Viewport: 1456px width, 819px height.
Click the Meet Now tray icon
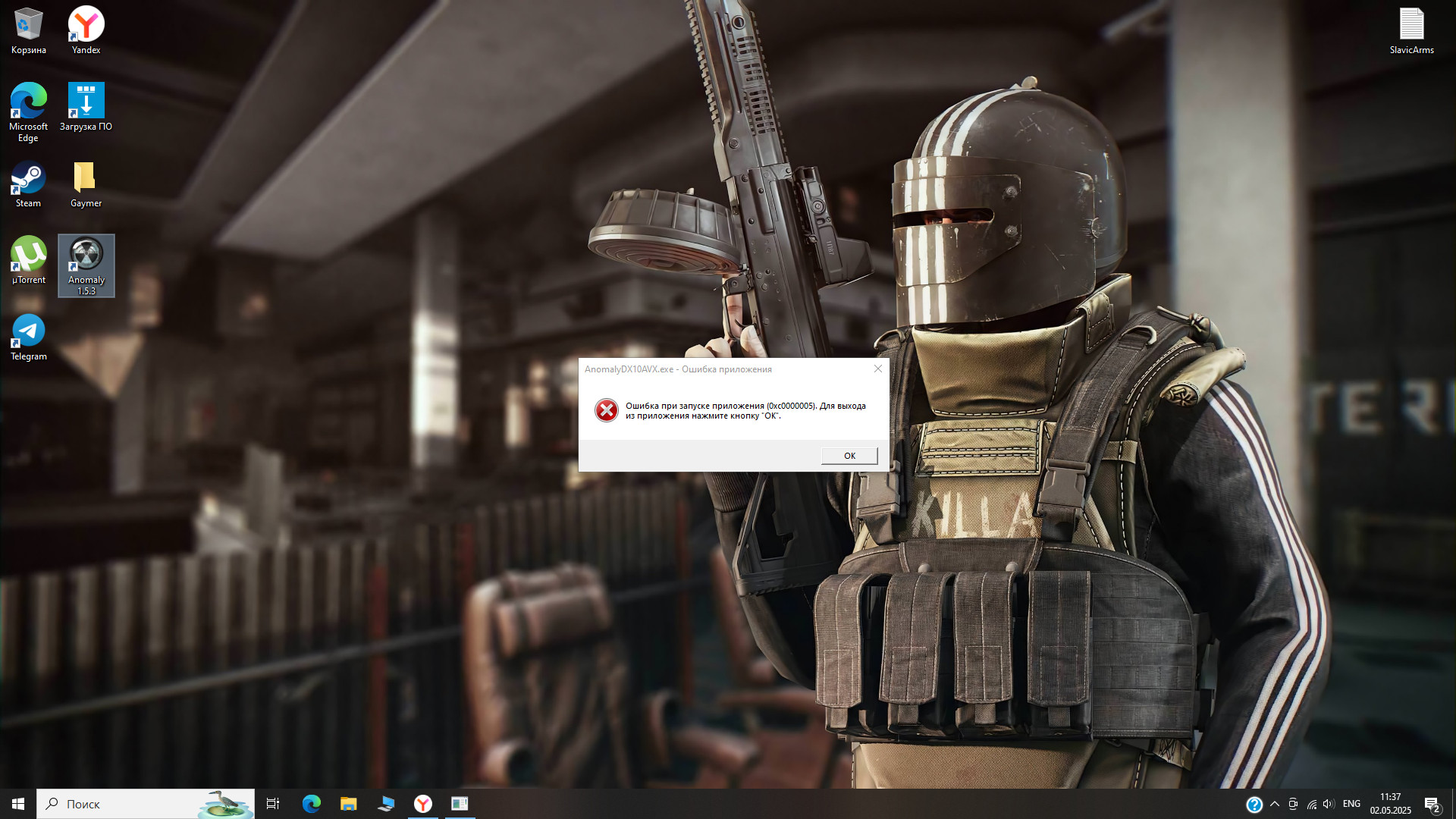(x=1293, y=804)
